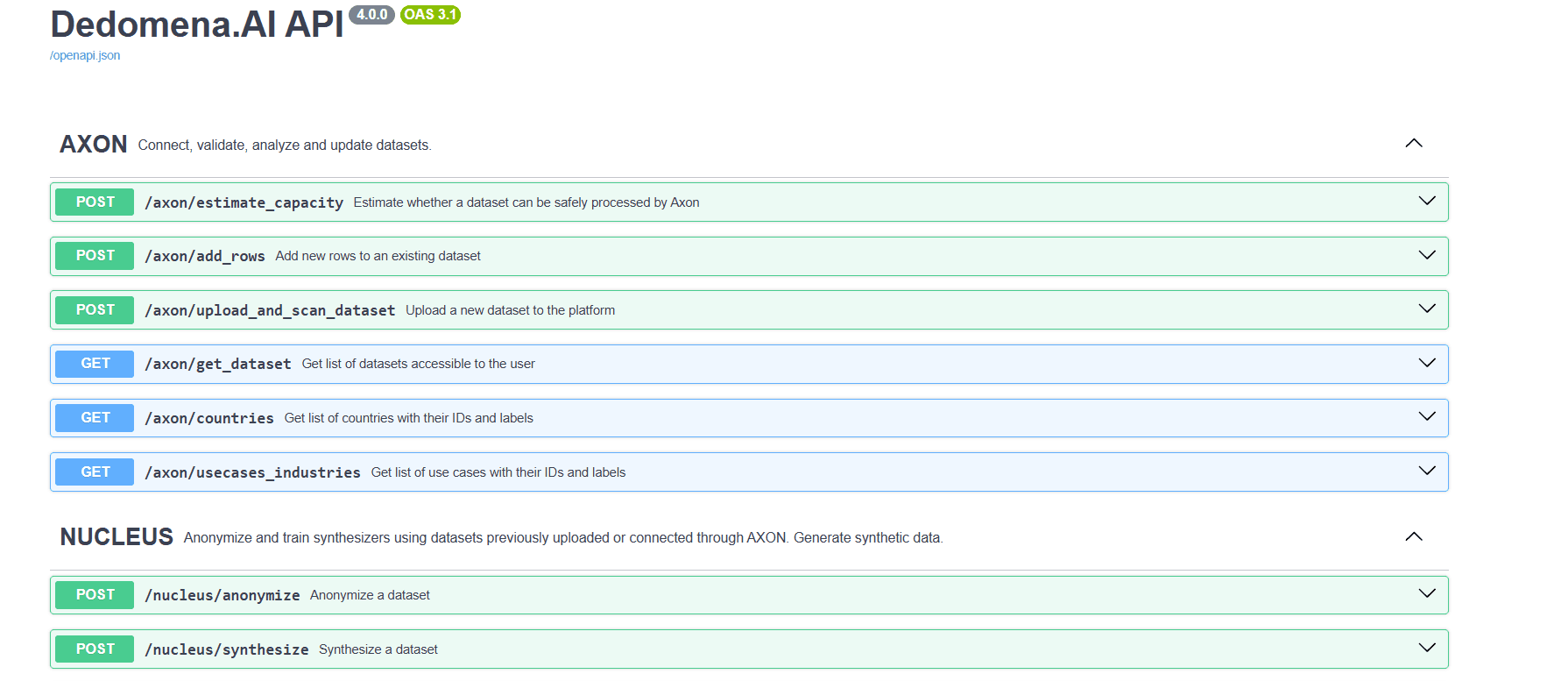The height and width of the screenshot is (681, 1568).
Task: Click POST badge for /axon/estimate_capacity
Action: click(x=95, y=202)
